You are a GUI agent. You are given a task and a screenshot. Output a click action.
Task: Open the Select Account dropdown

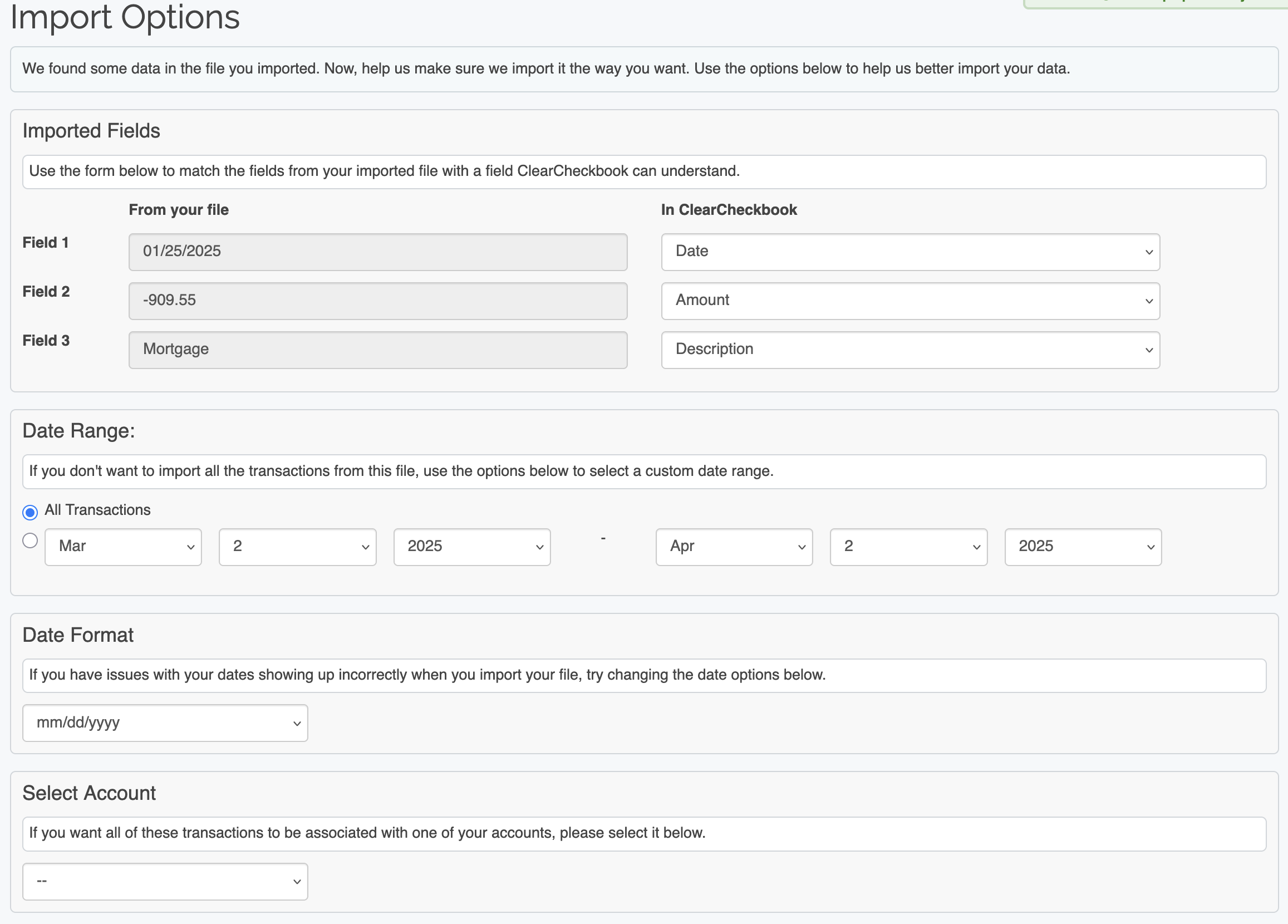(165, 881)
